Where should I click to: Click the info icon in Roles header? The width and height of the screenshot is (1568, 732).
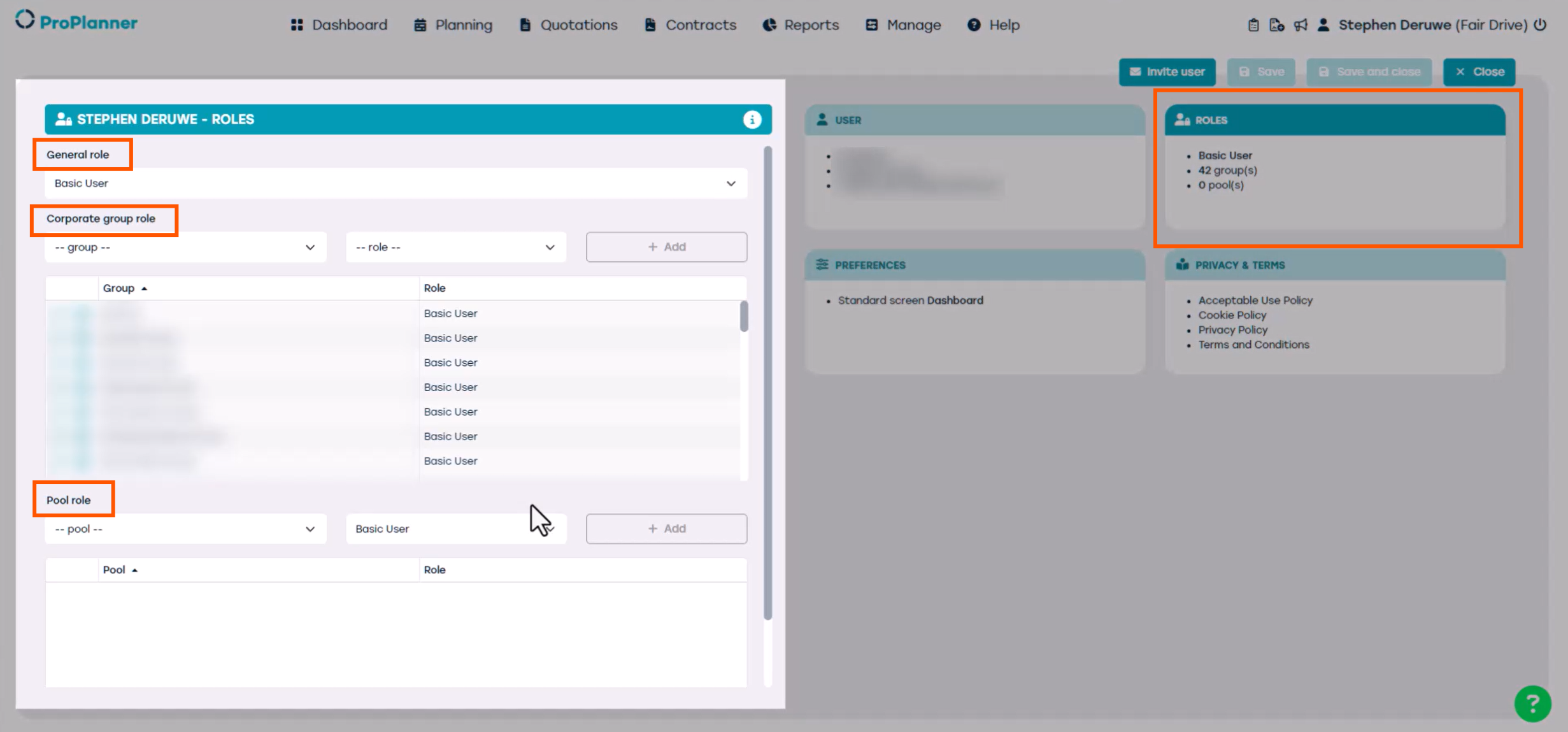752,119
